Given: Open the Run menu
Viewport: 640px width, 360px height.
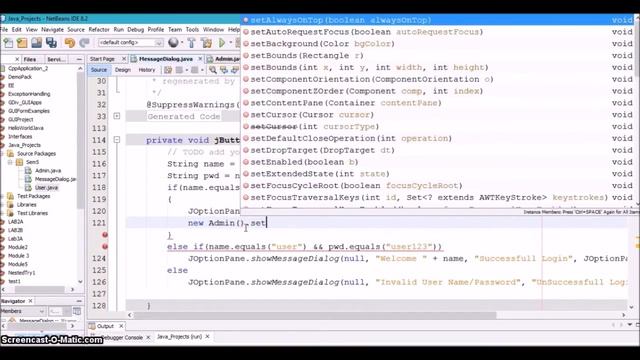Looking at the screenshot, I should (x=118, y=30).
